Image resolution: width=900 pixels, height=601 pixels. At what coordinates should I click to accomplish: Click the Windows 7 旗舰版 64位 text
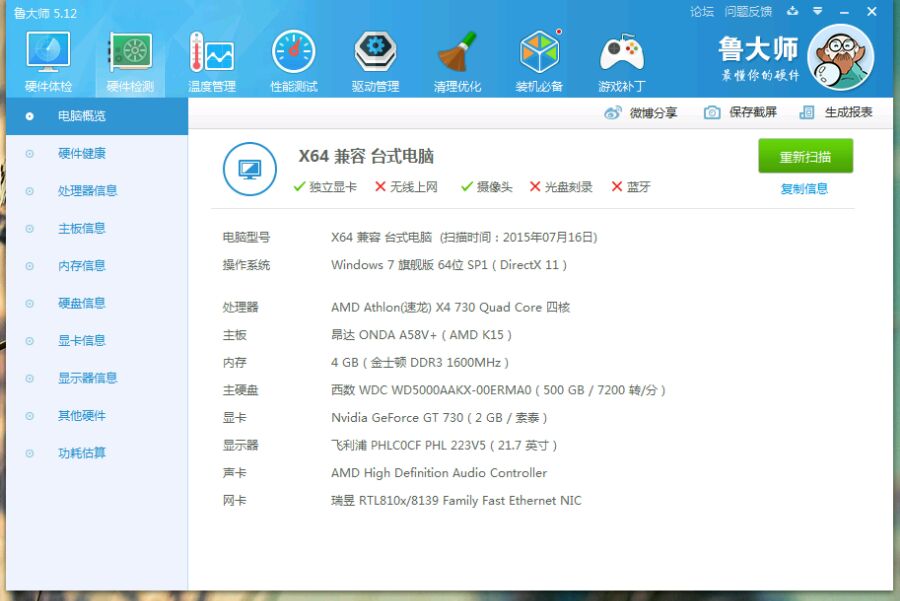[x=449, y=265]
